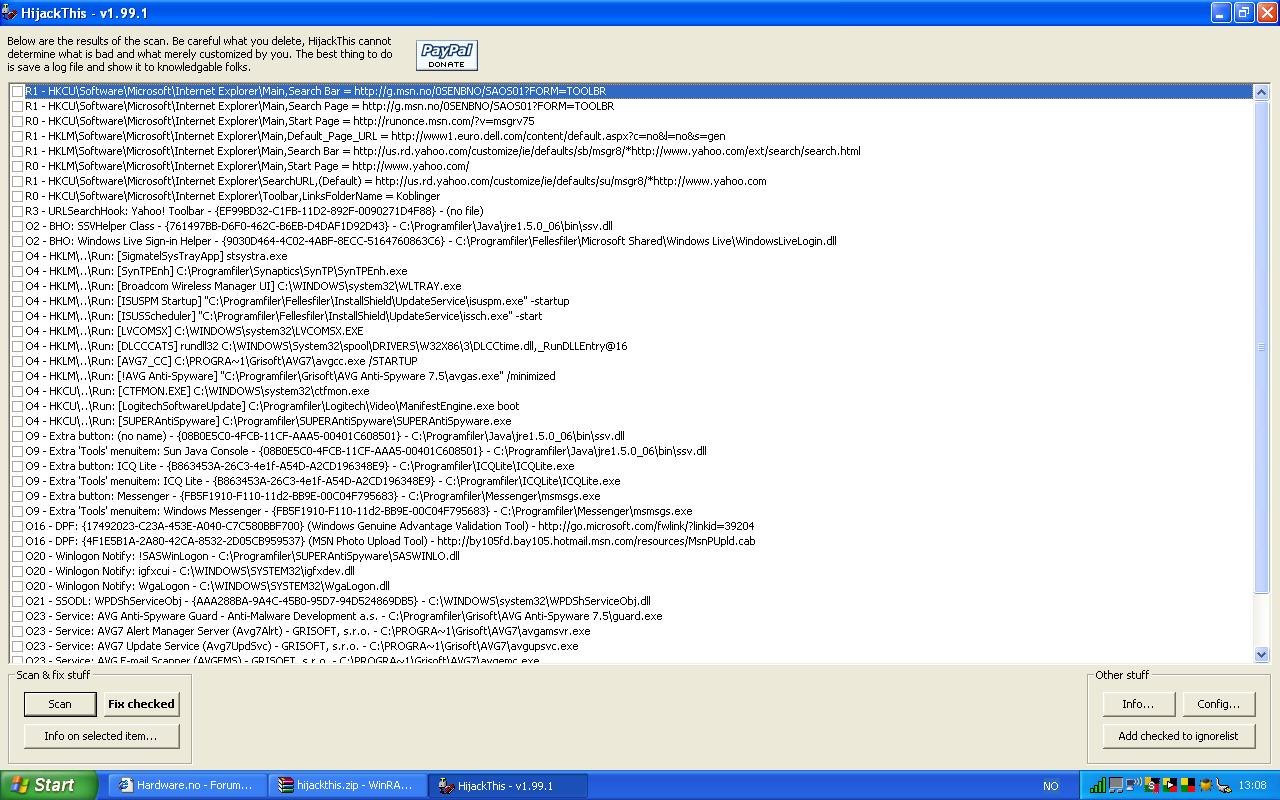Screen dimensions: 1280x800
Task: Click the plain AVG four-color tray icon
Action: (x=1188, y=785)
